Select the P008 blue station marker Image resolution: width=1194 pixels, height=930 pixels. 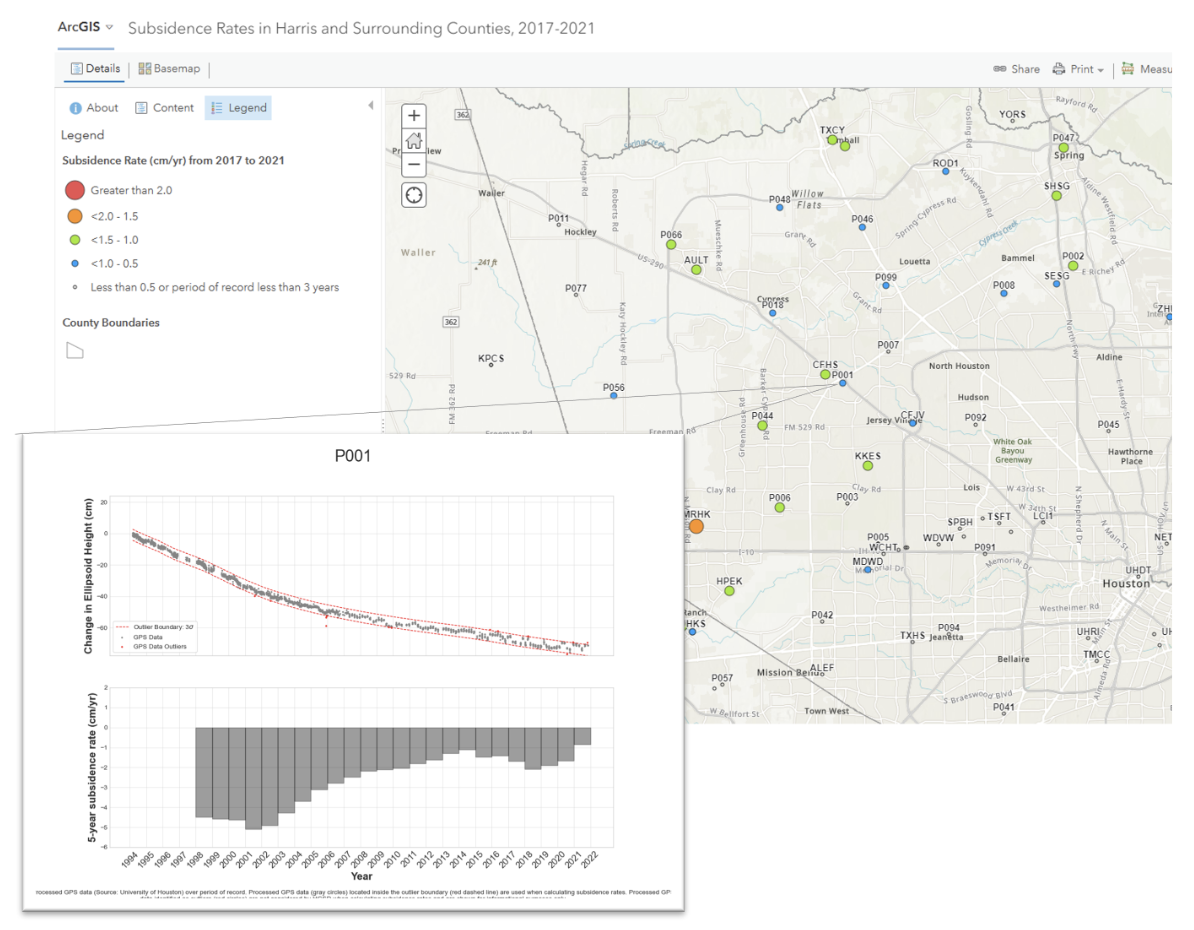(1004, 293)
